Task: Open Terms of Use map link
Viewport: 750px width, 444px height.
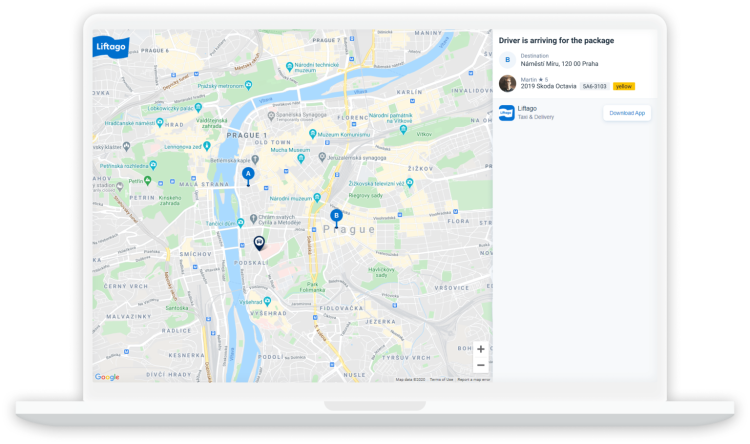Action: point(441,379)
